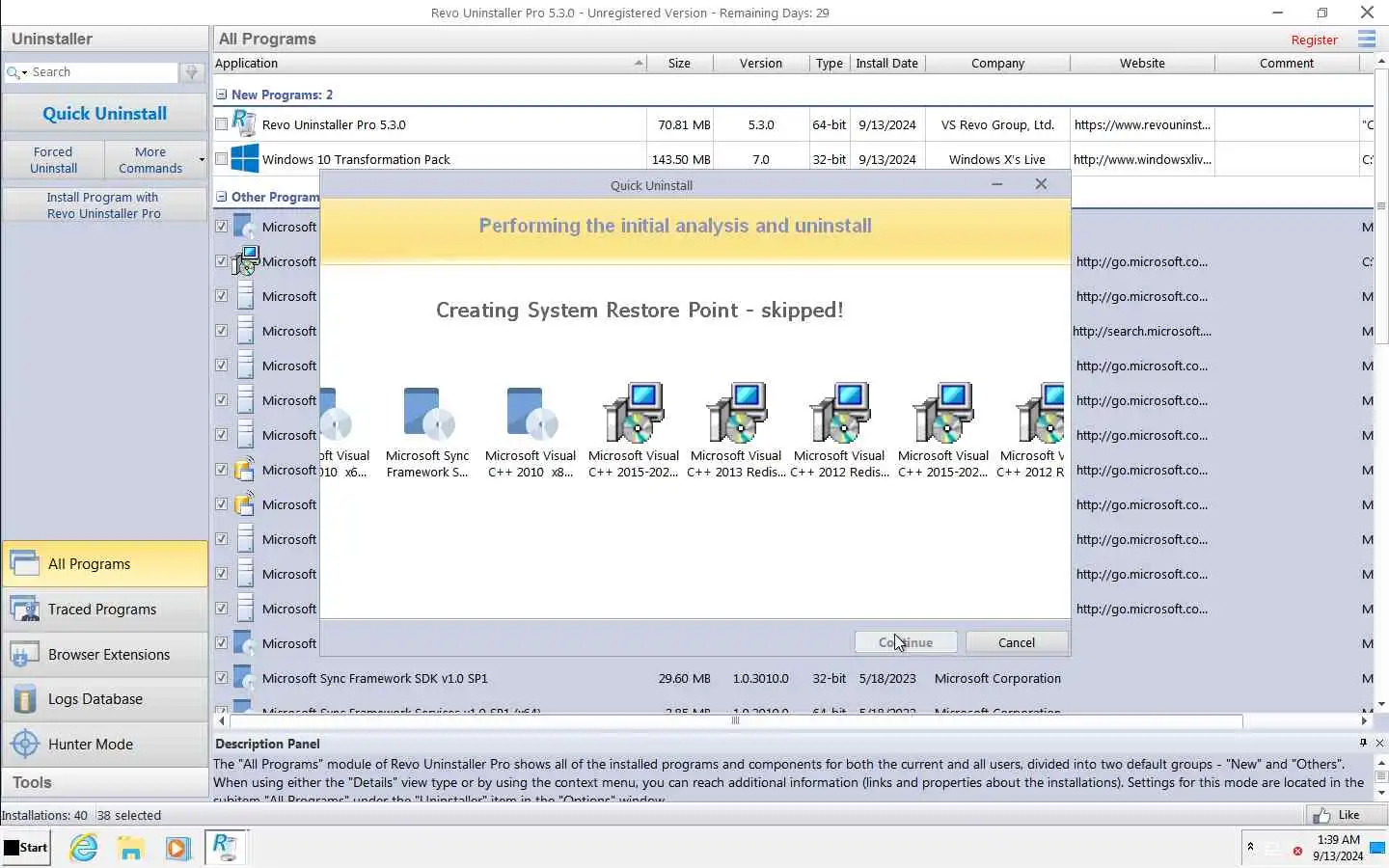The width and height of the screenshot is (1389, 868).
Task: Click the Uninstaller section header
Action: [104, 39]
